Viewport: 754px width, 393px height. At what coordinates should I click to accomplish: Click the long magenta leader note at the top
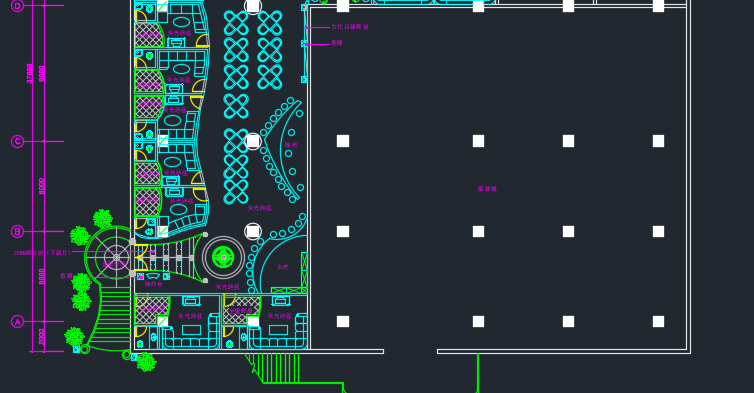point(350,27)
